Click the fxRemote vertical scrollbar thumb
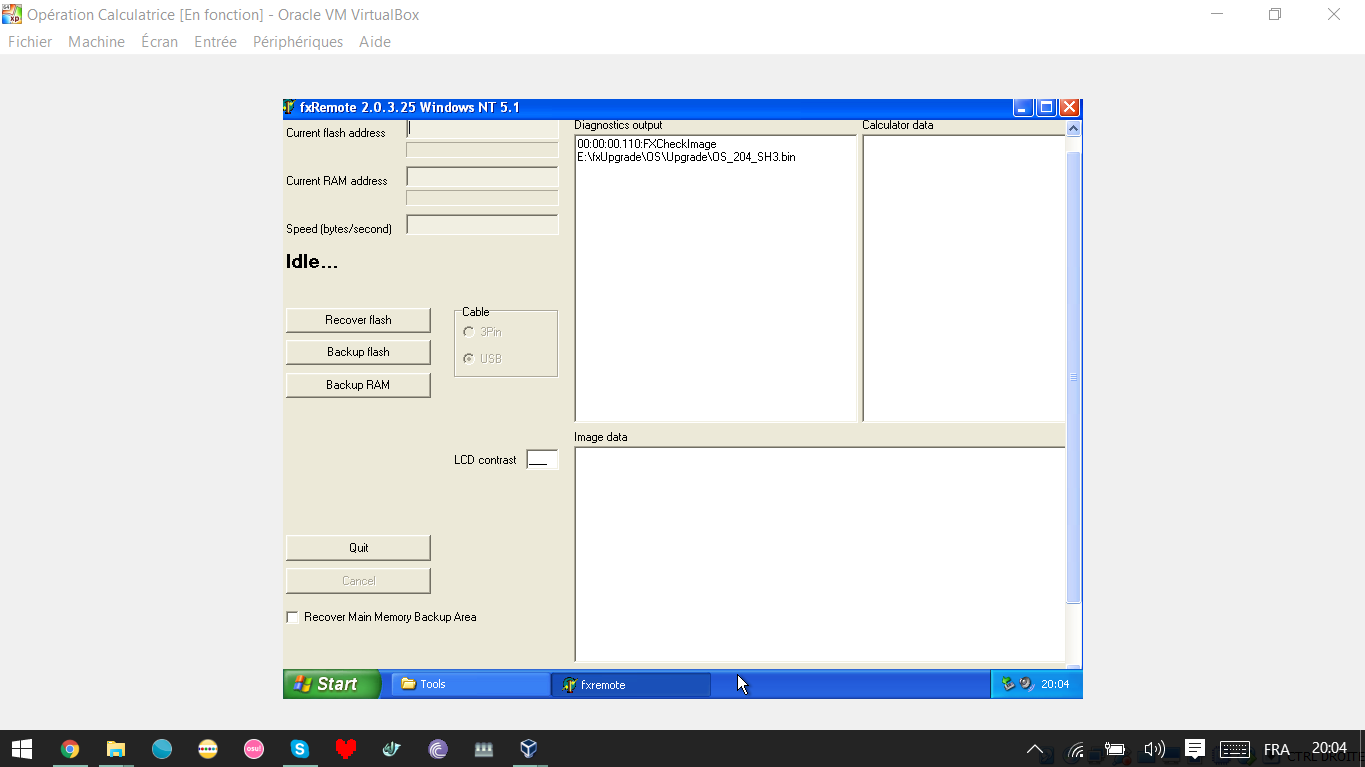Viewport: 1365px width, 767px height. [1074, 377]
